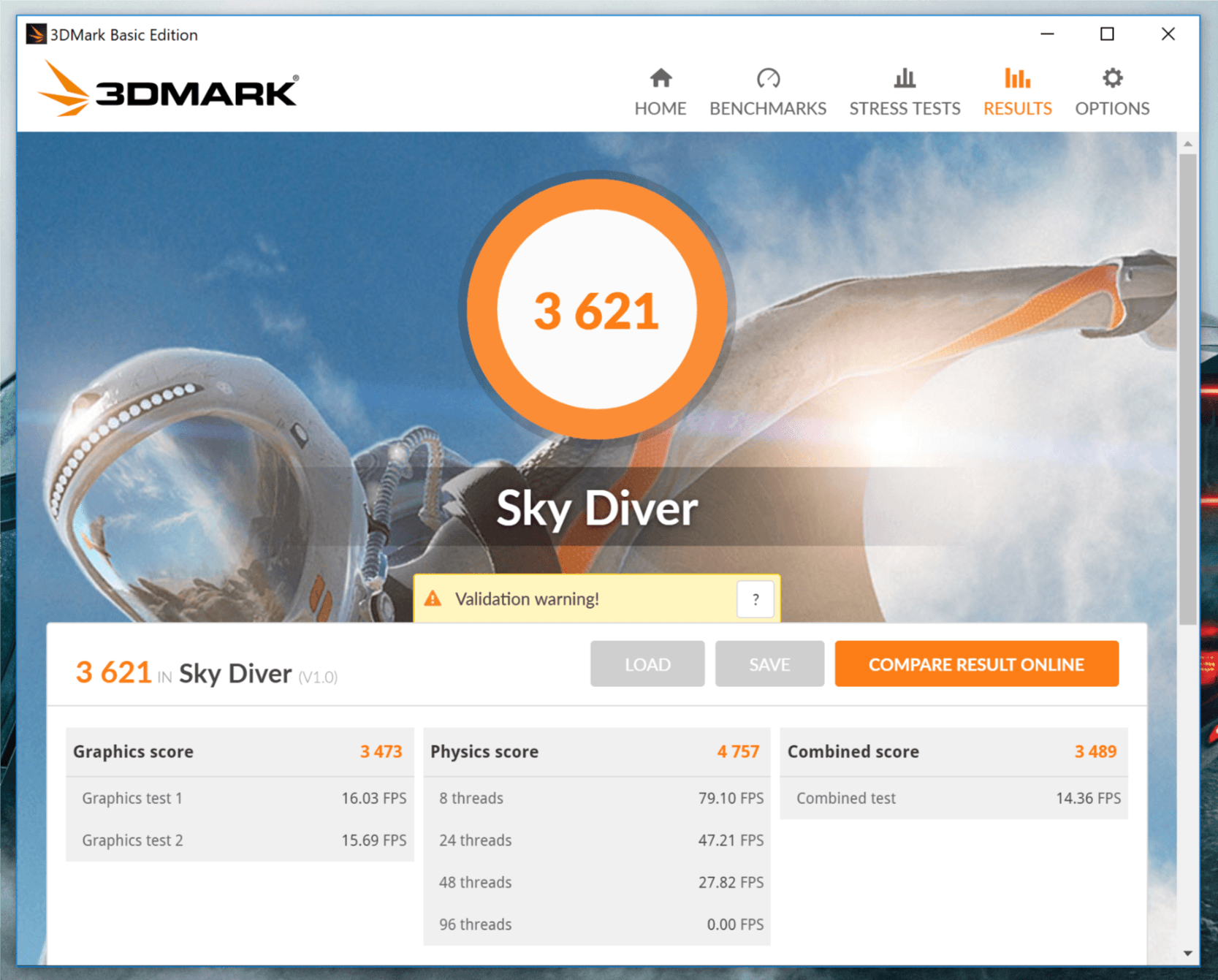The width and height of the screenshot is (1218, 980).
Task: Go to the STRESS TESTS tab label
Action: pyautogui.click(x=905, y=108)
